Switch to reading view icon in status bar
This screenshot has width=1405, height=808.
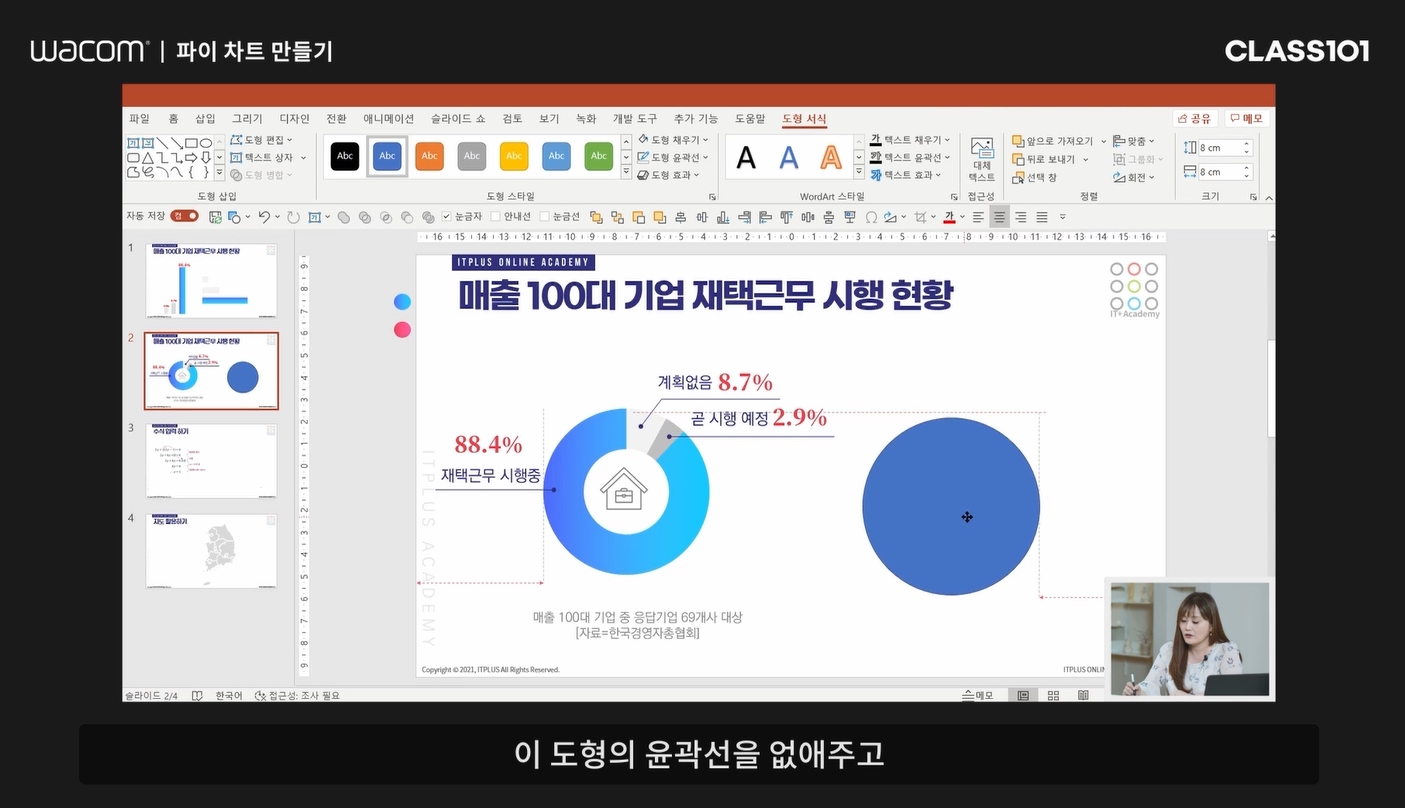point(1083,695)
